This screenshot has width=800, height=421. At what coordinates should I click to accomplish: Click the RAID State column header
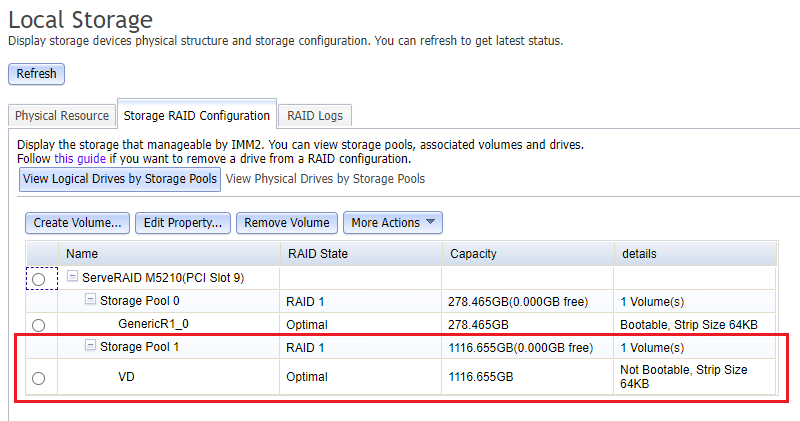(317, 254)
